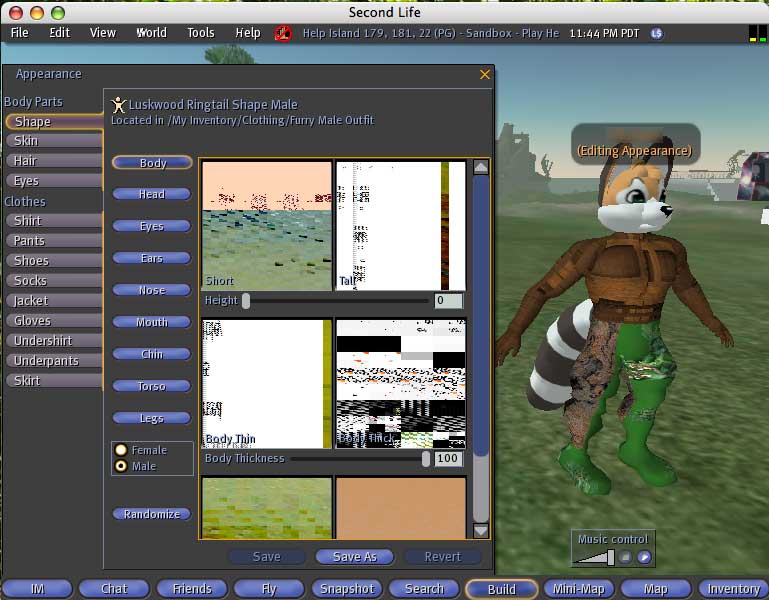Click the Eyes shape category button
This screenshot has height=600, width=769.
tap(152, 226)
